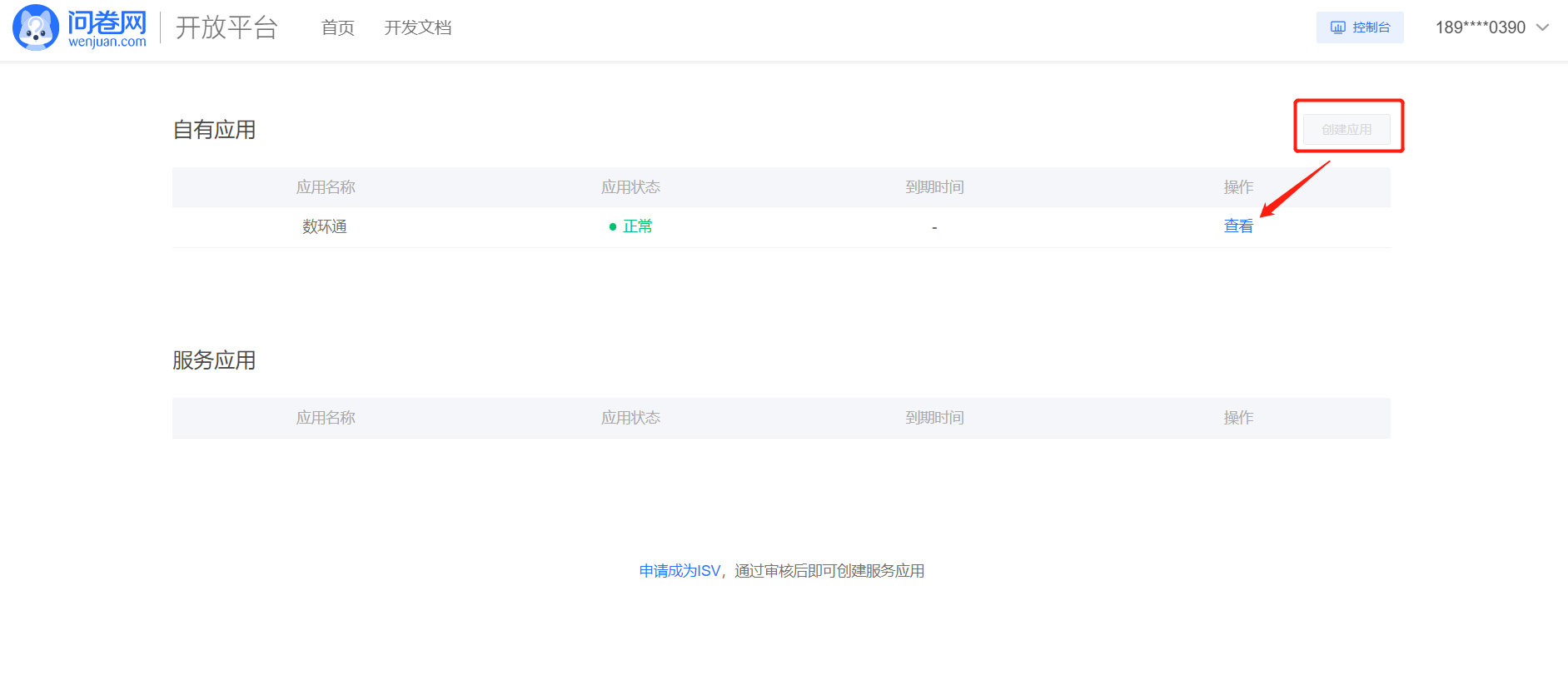Click 操作 header in 服务应用 table
Viewport: 1568px width, 685px height.
click(1238, 418)
